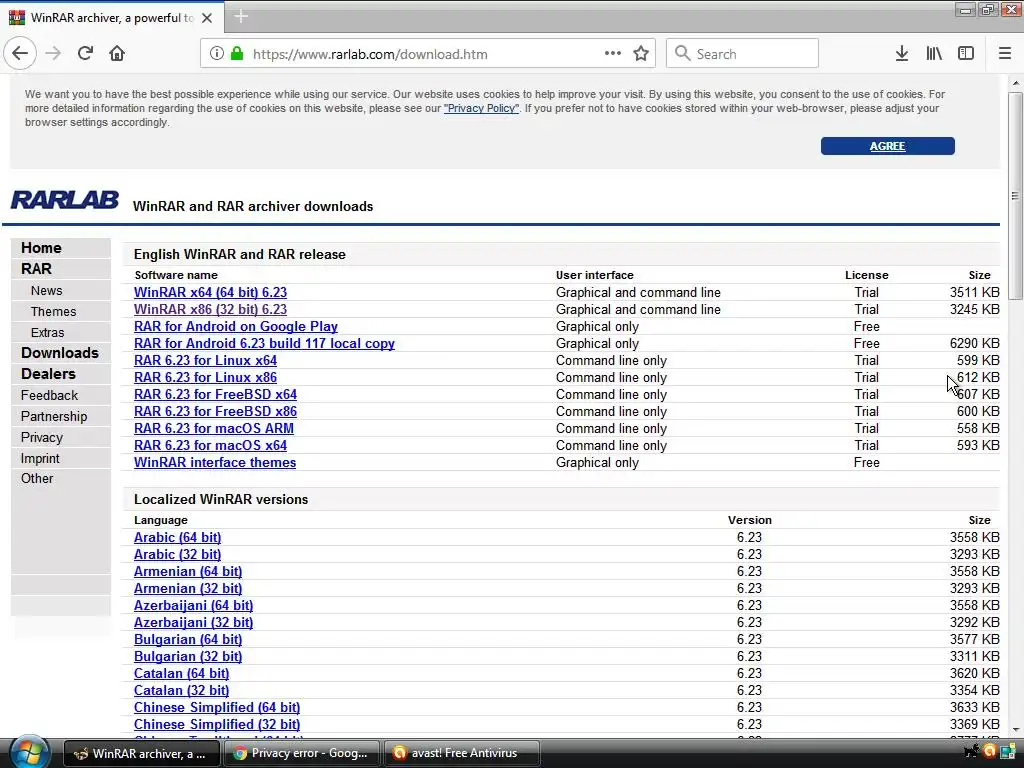Open Extras in the side menu
This screenshot has height=768, width=1024.
point(48,332)
